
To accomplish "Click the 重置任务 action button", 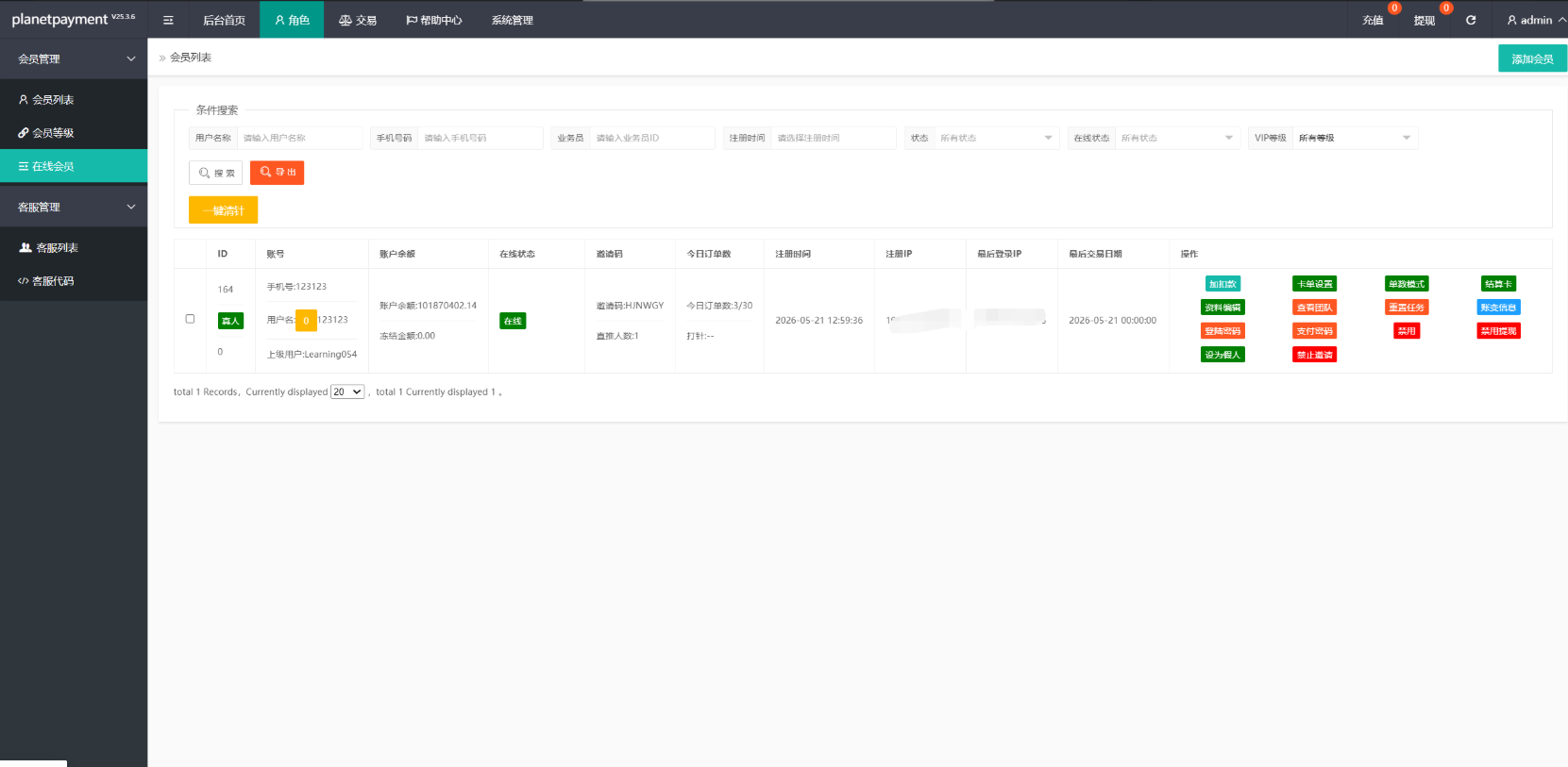I will 1407,308.
